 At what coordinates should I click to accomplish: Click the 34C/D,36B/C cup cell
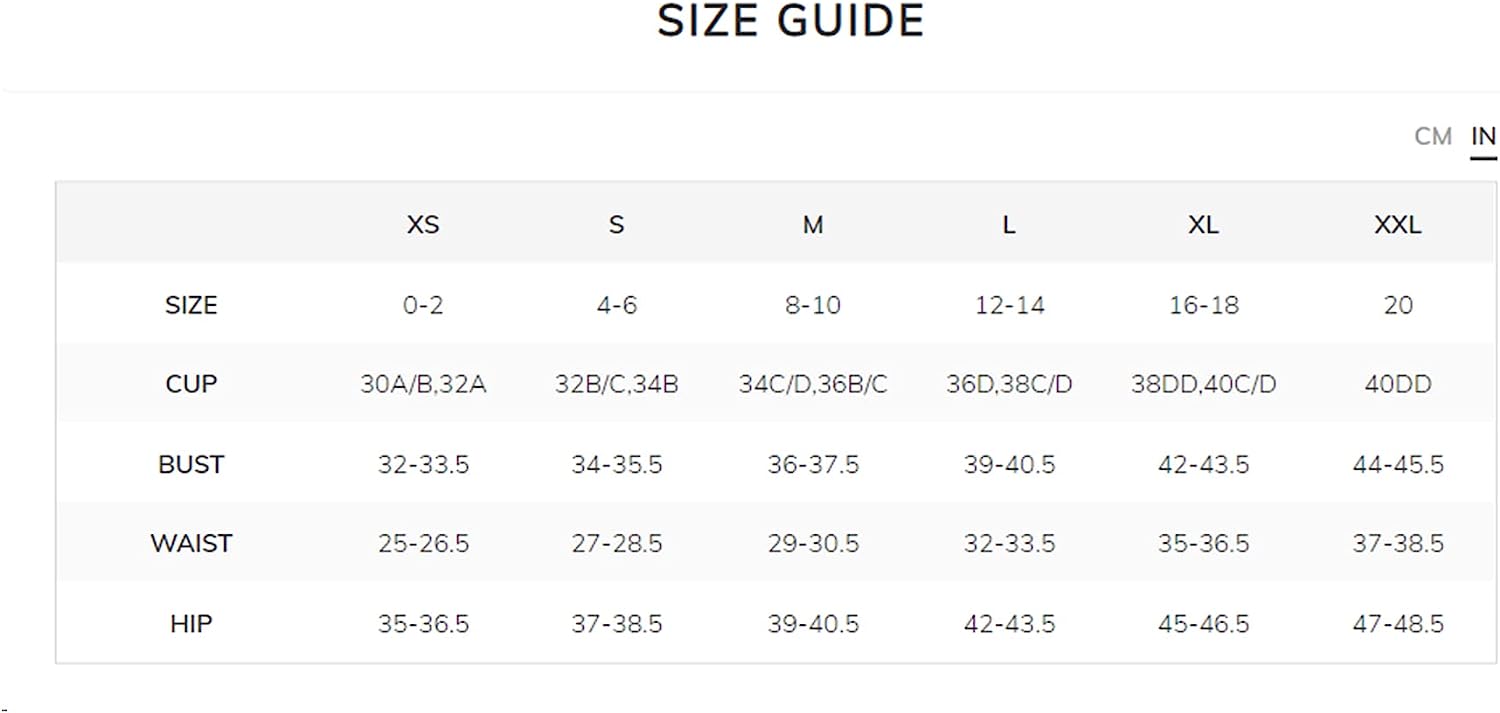813,384
